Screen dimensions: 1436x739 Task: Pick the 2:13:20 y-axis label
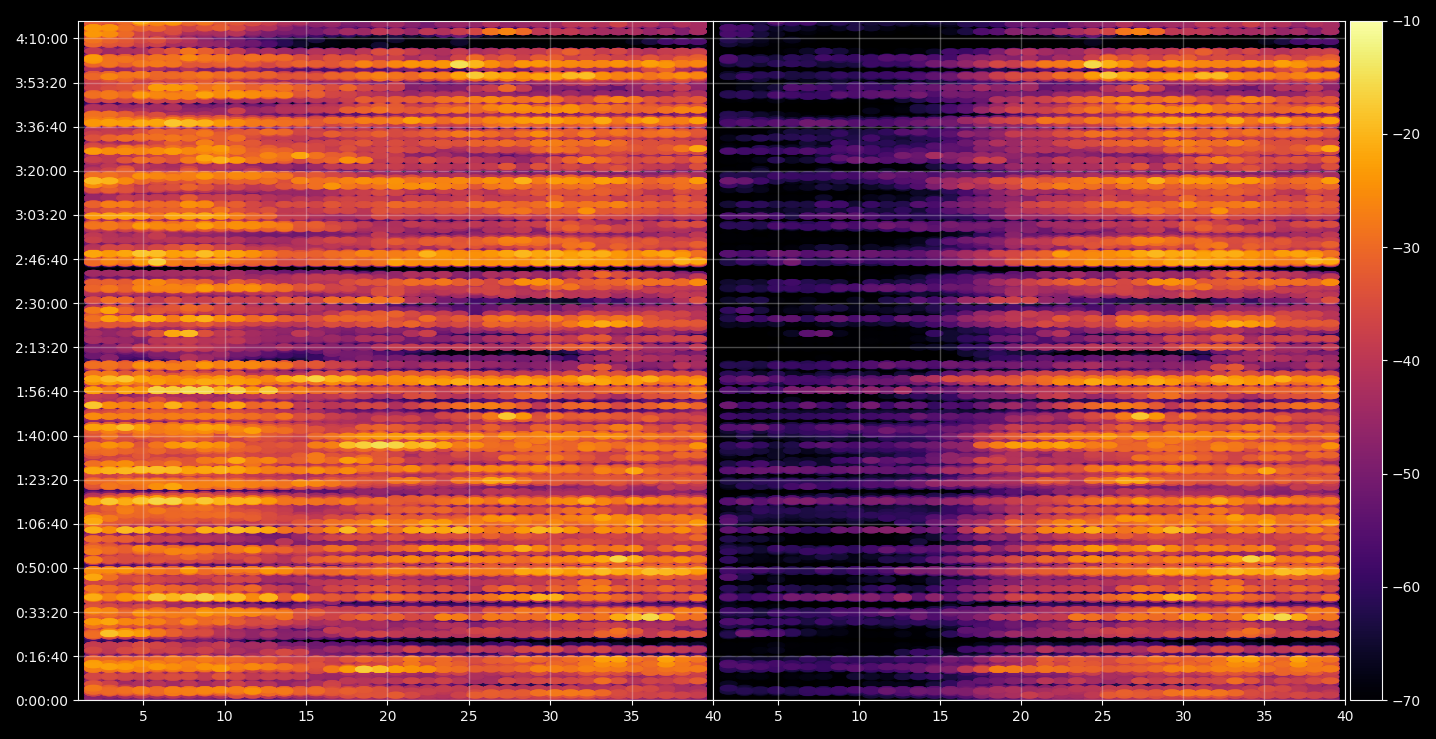coord(42,347)
